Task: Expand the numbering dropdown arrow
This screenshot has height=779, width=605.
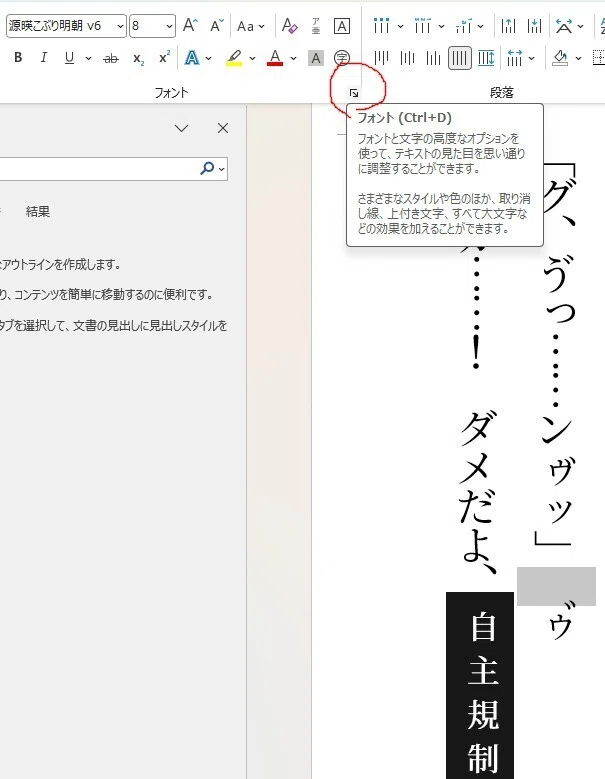Action: (x=441, y=26)
